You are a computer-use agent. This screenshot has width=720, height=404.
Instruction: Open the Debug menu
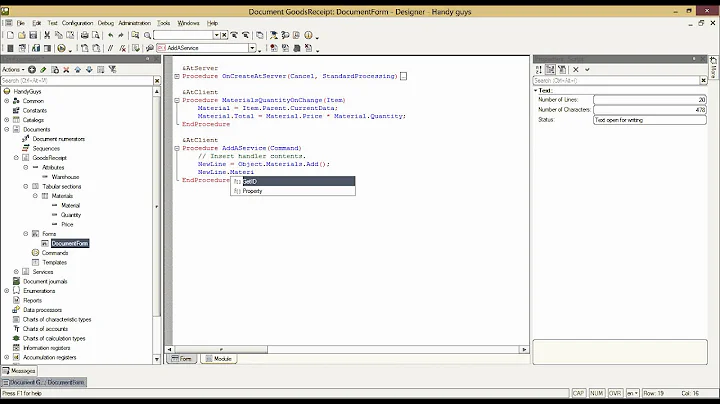[106, 23]
